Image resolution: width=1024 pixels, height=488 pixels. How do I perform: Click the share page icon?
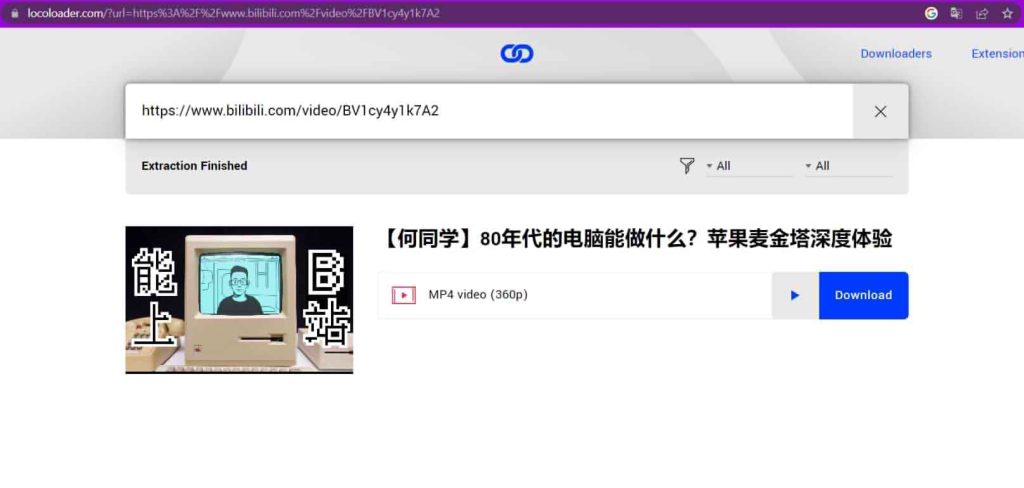coord(981,13)
